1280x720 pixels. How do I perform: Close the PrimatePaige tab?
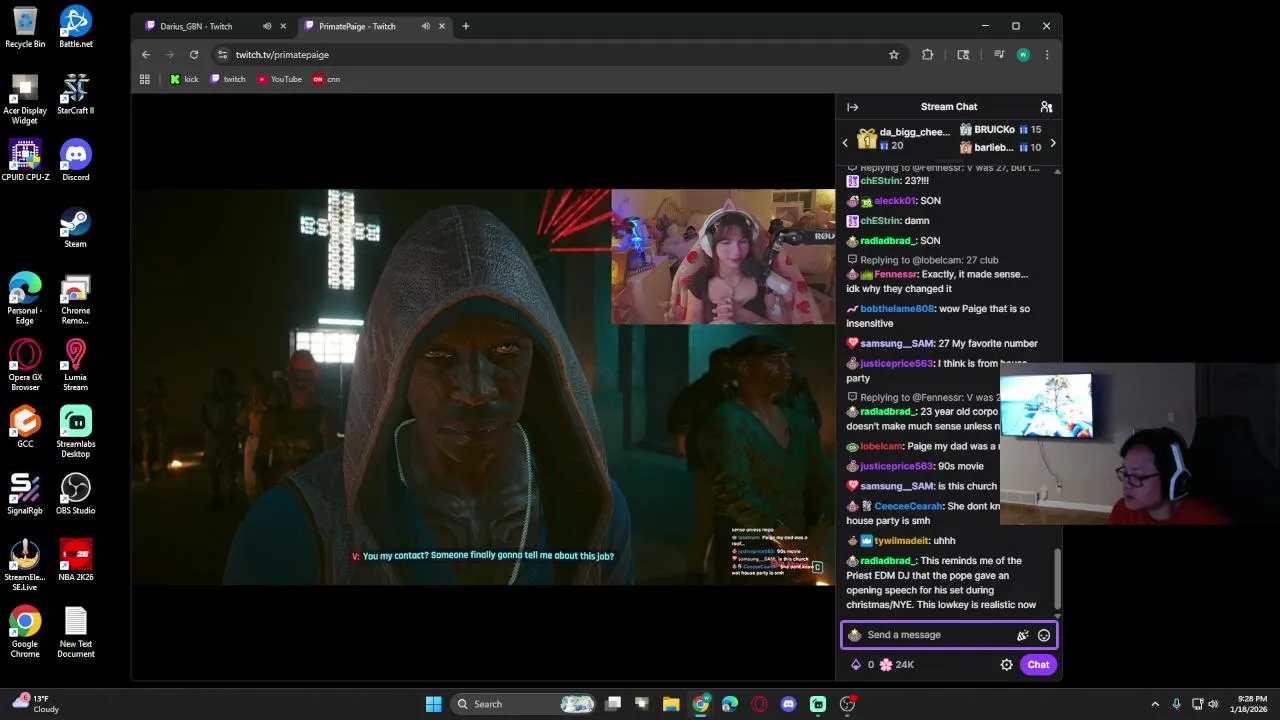point(442,26)
